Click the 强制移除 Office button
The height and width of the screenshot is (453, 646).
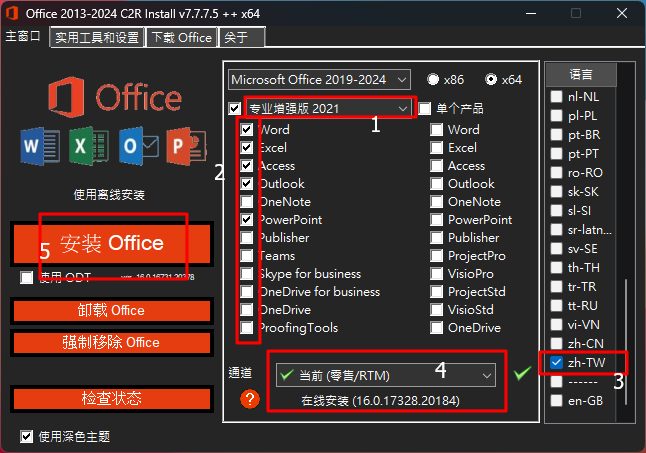click(x=112, y=343)
